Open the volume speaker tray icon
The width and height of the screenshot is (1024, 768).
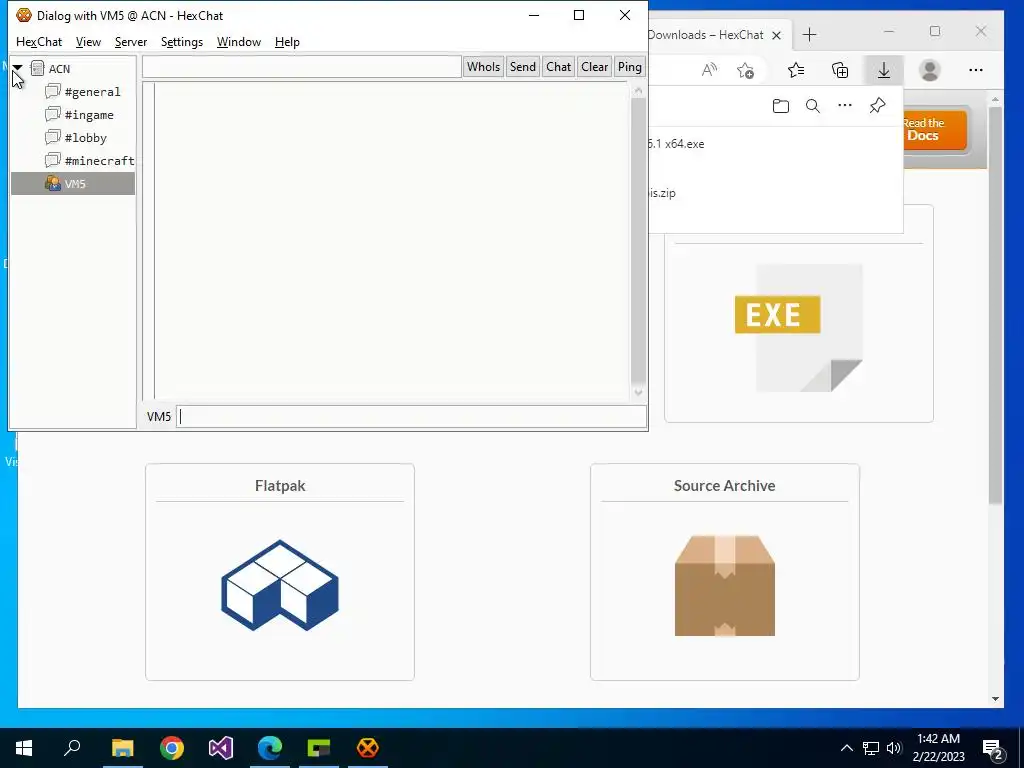[x=894, y=748]
